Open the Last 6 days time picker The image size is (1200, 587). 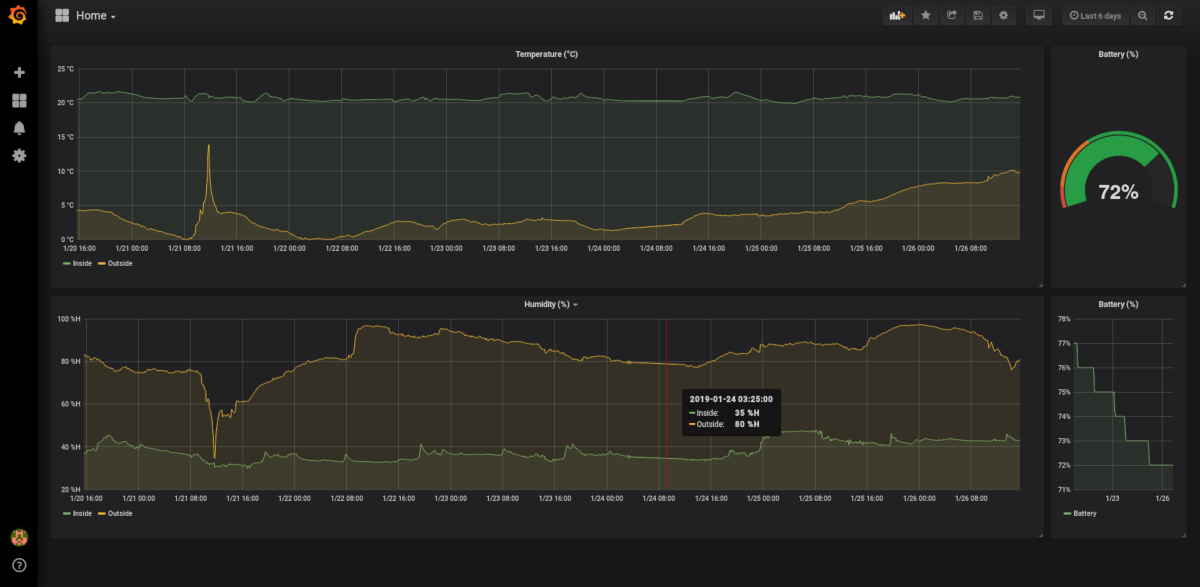(x=1095, y=16)
